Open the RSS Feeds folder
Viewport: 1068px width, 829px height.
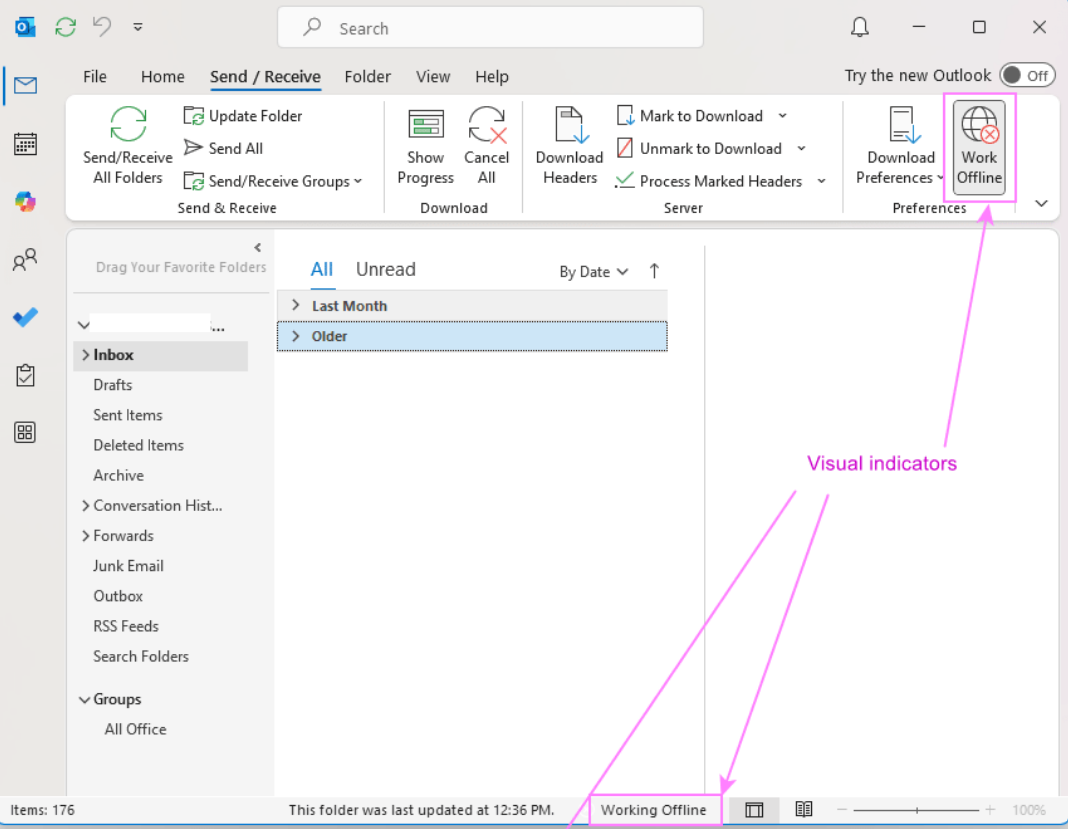point(125,625)
